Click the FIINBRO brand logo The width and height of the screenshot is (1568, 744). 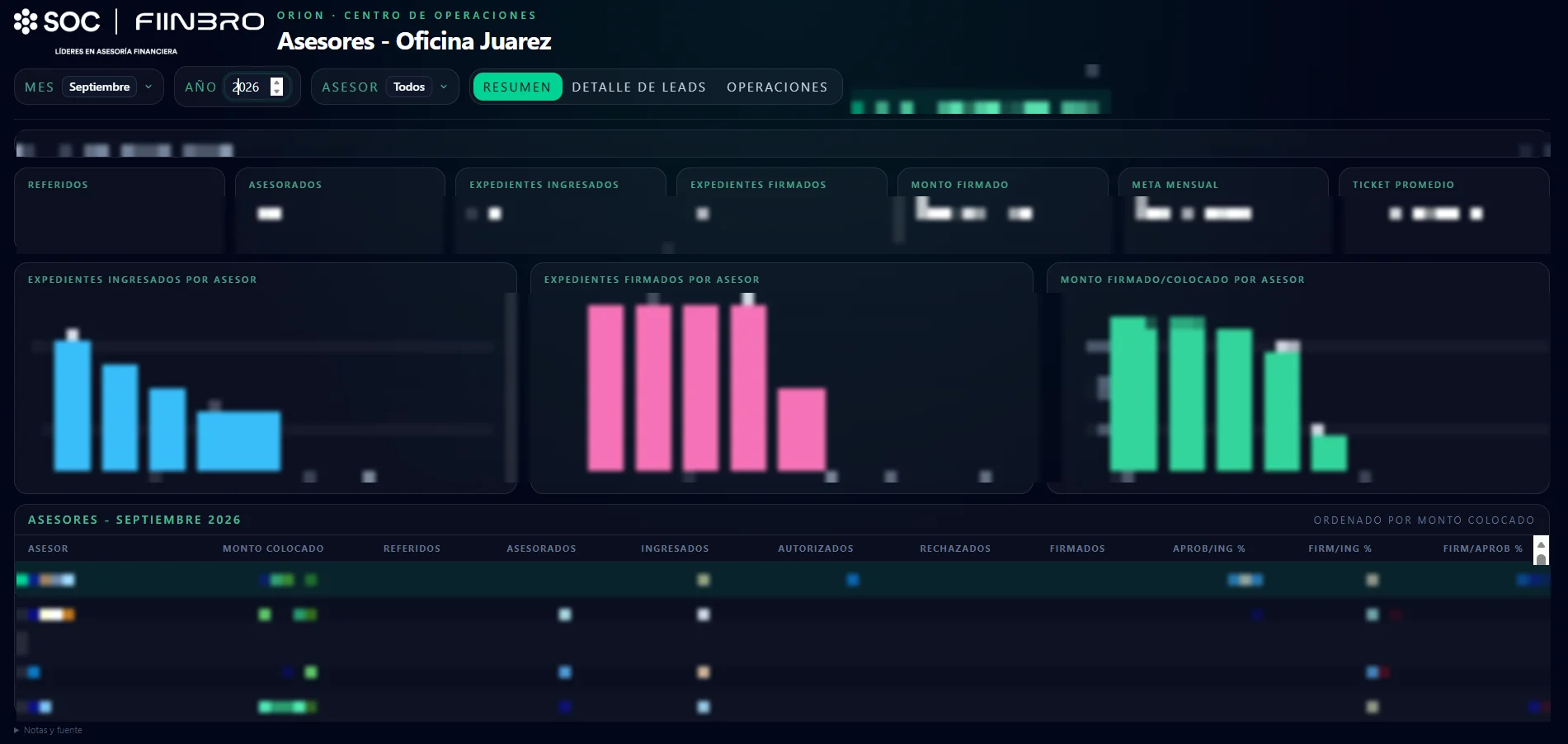200,21
